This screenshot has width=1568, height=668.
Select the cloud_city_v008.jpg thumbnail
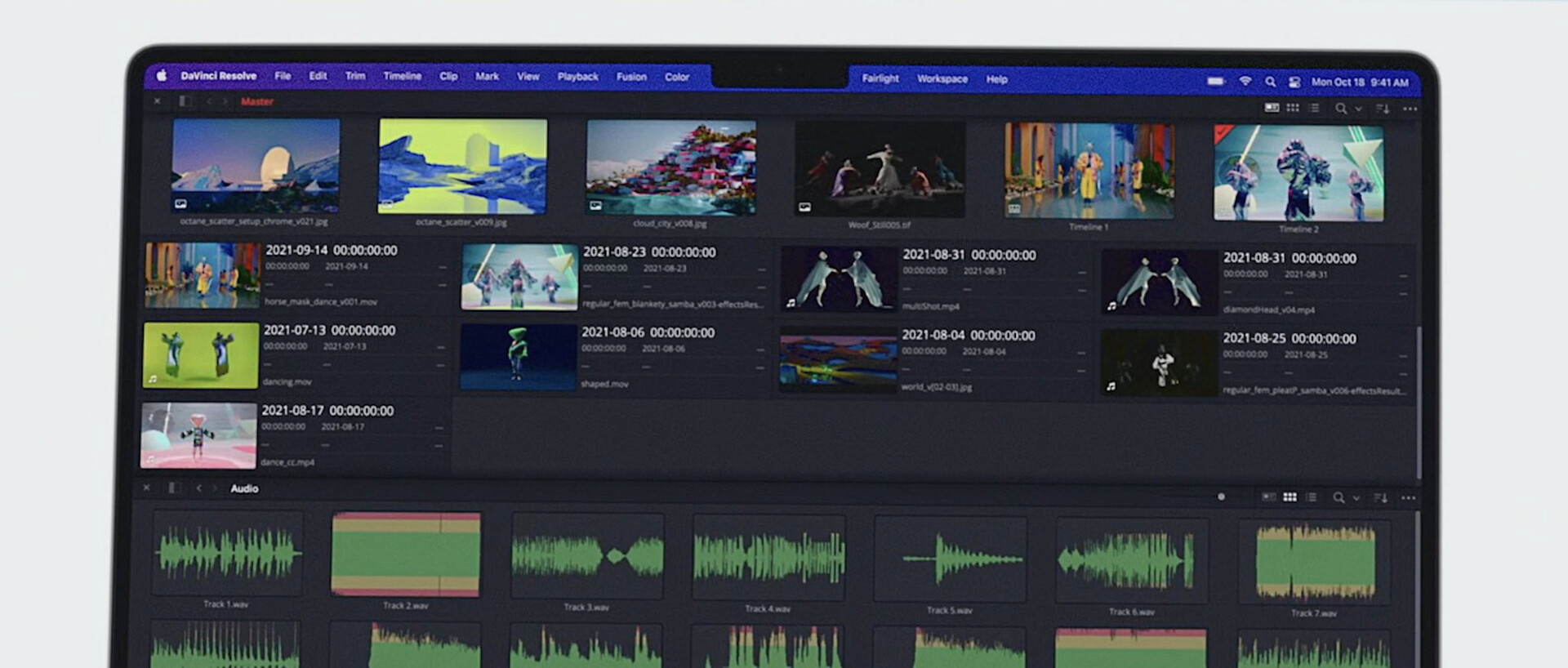point(671,167)
